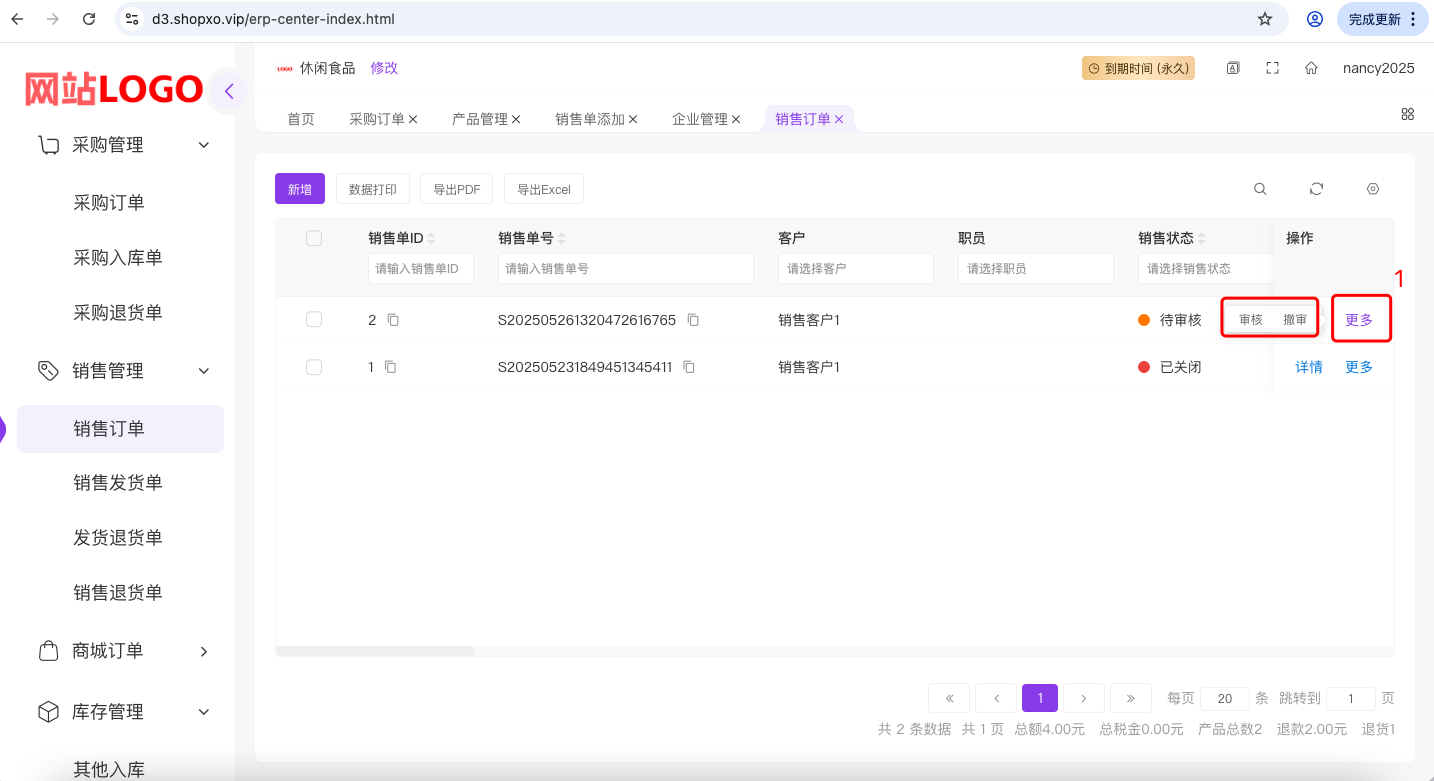
Task: Click the 数据打印 button
Action: [372, 189]
